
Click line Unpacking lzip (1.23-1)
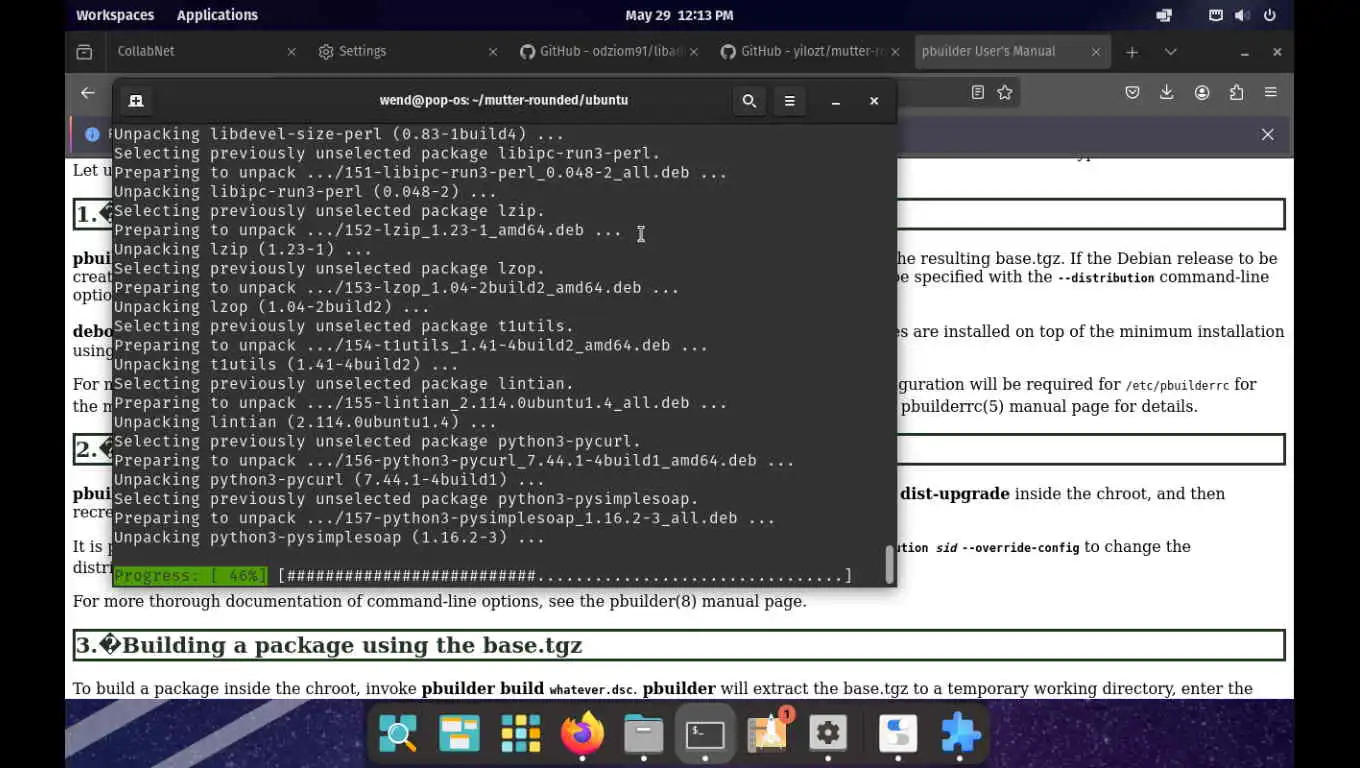pyautogui.click(x=243, y=249)
